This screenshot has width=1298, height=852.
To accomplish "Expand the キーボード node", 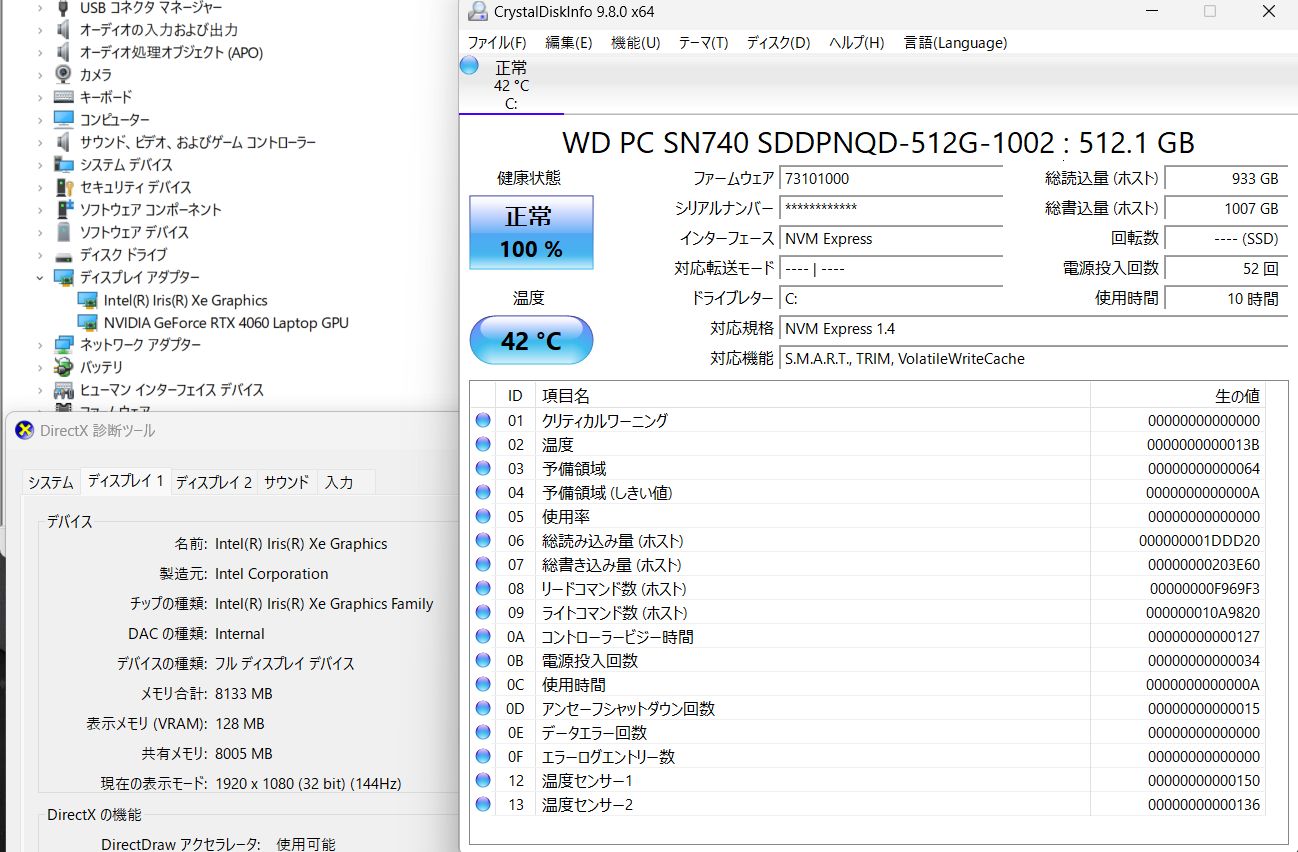I will [40, 97].
